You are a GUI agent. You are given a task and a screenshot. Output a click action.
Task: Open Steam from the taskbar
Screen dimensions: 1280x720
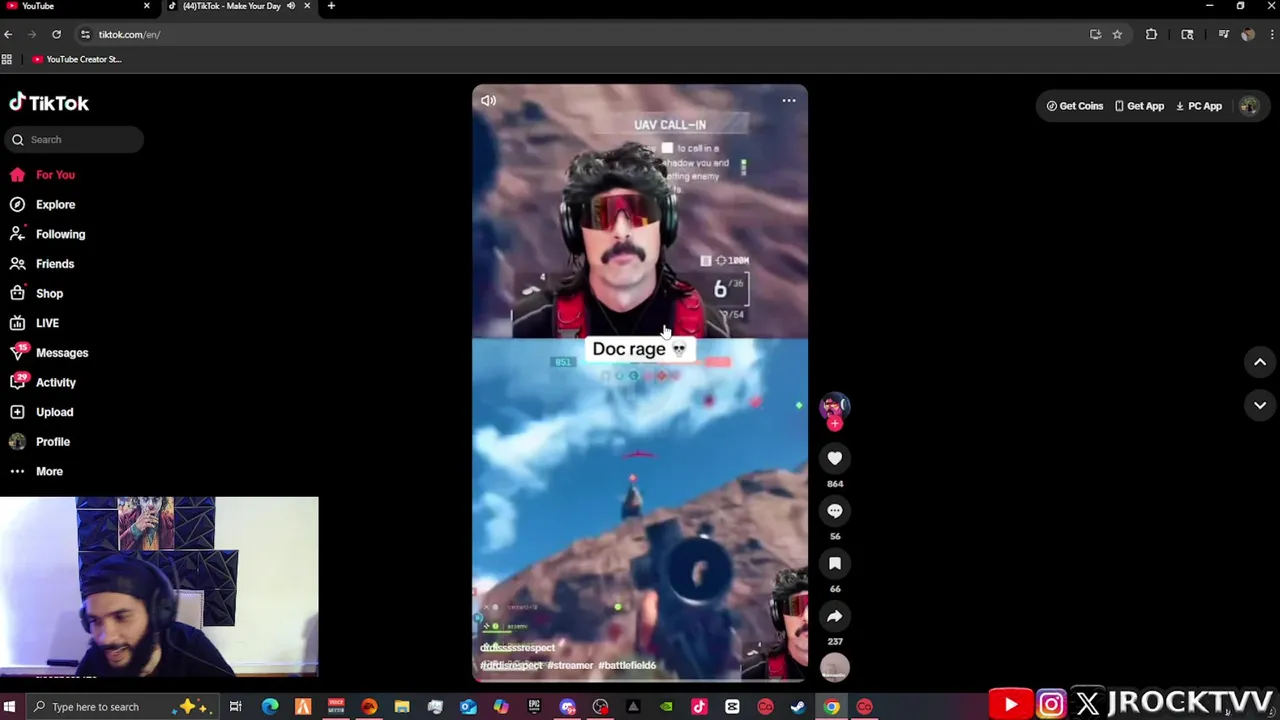pos(798,707)
